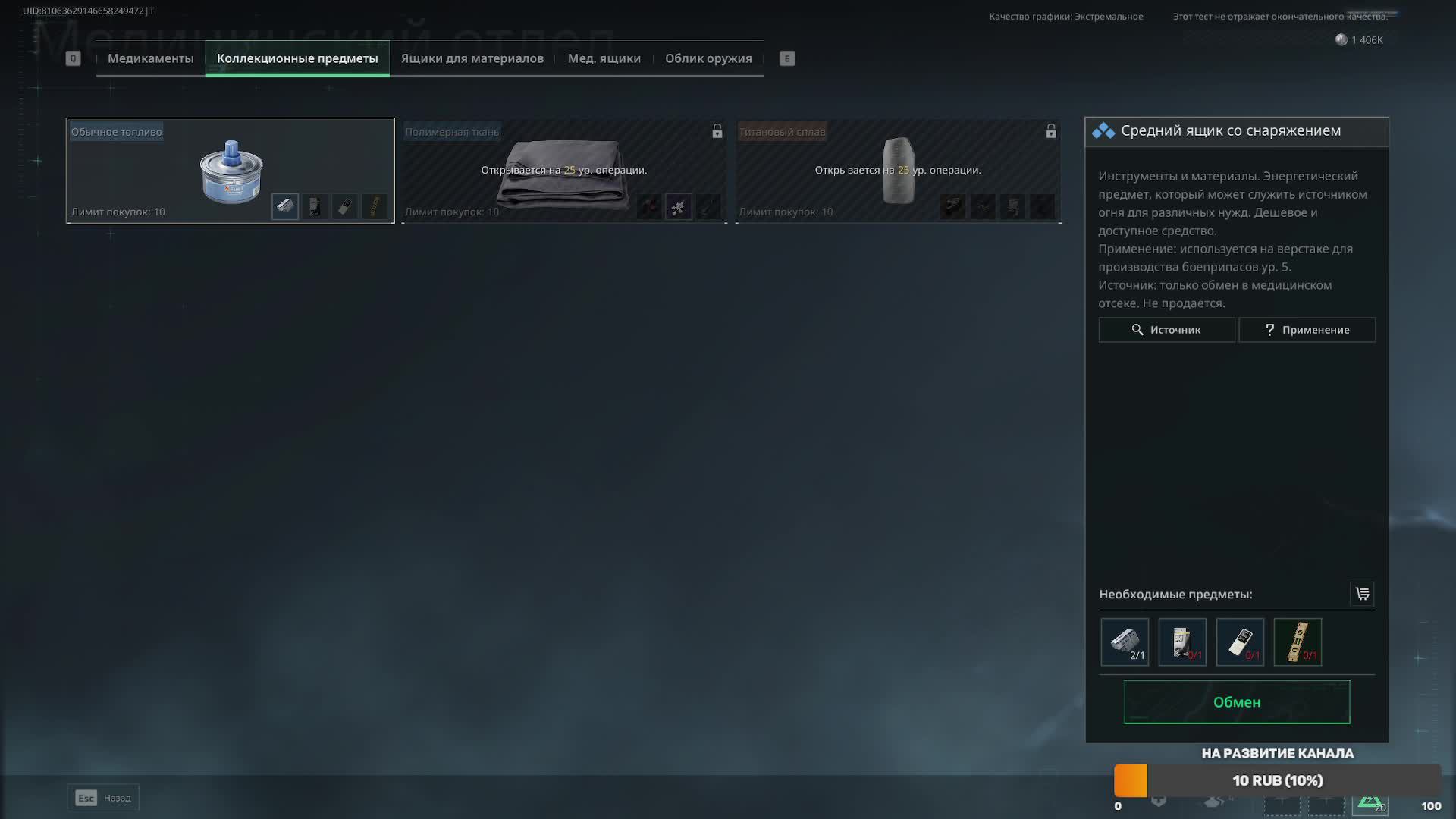The width and height of the screenshot is (1456, 819).
Task: Click the photo pack required item slot
Action: point(1182,642)
